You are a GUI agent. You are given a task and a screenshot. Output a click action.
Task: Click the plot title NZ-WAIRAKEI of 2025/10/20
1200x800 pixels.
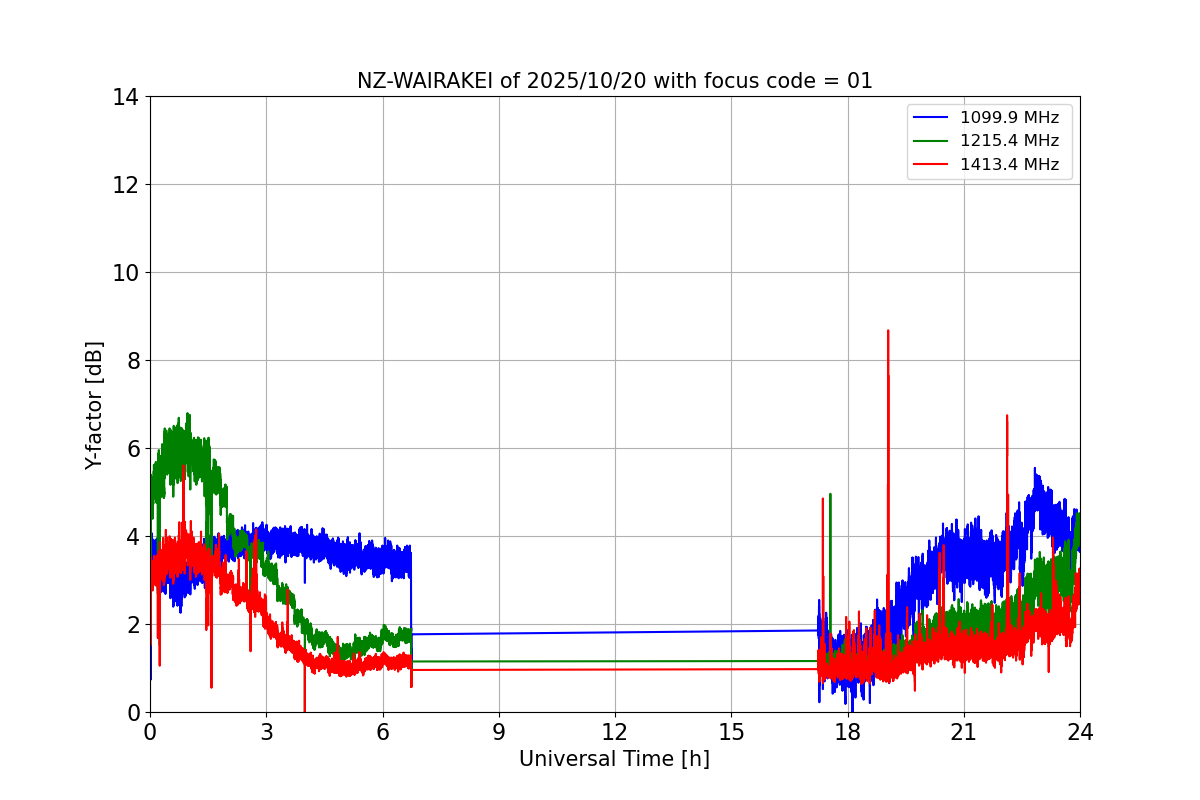614,81
